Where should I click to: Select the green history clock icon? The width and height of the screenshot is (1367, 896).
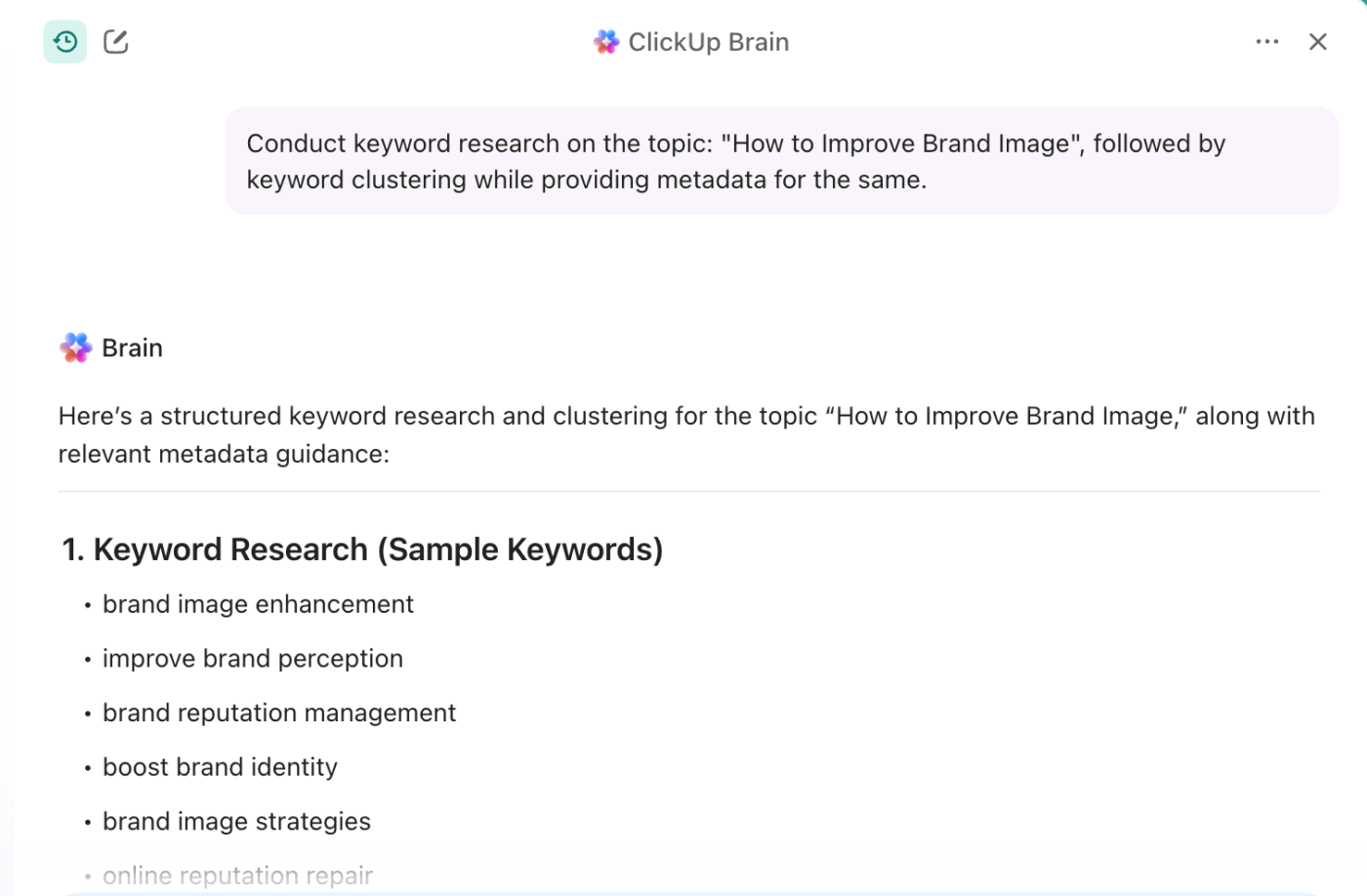[64, 41]
